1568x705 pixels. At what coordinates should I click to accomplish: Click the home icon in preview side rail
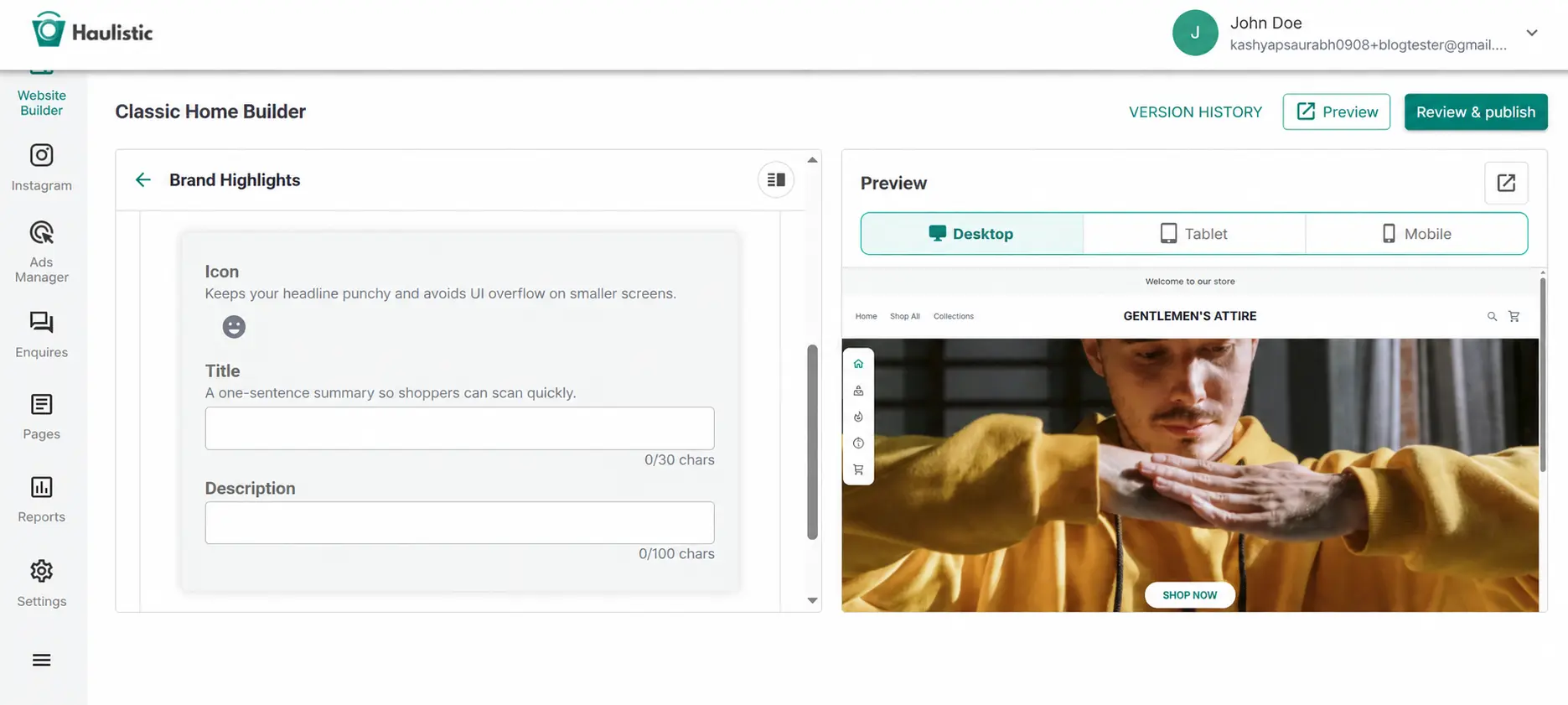(x=858, y=364)
